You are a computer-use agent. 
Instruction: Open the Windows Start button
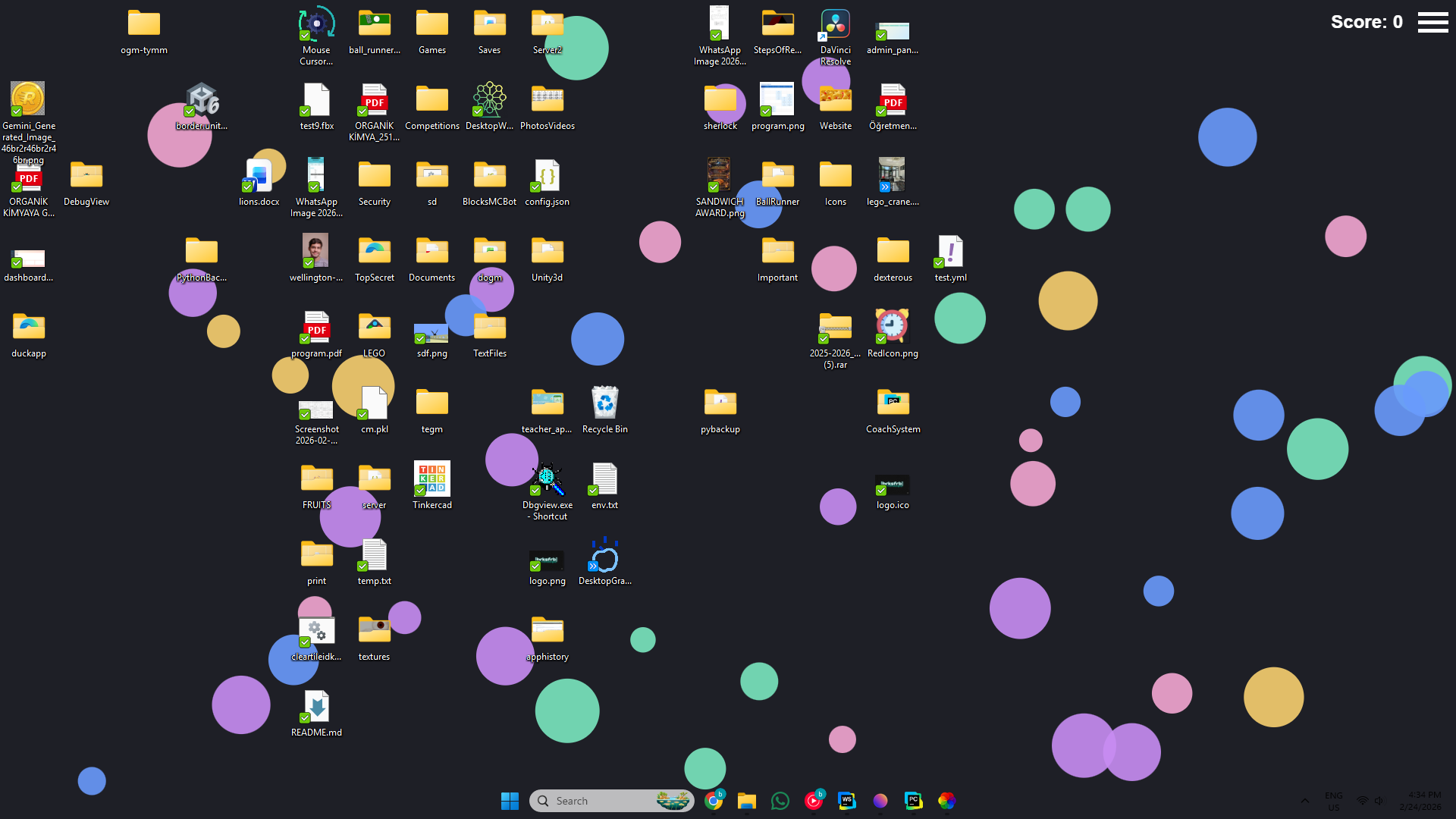pyautogui.click(x=510, y=801)
